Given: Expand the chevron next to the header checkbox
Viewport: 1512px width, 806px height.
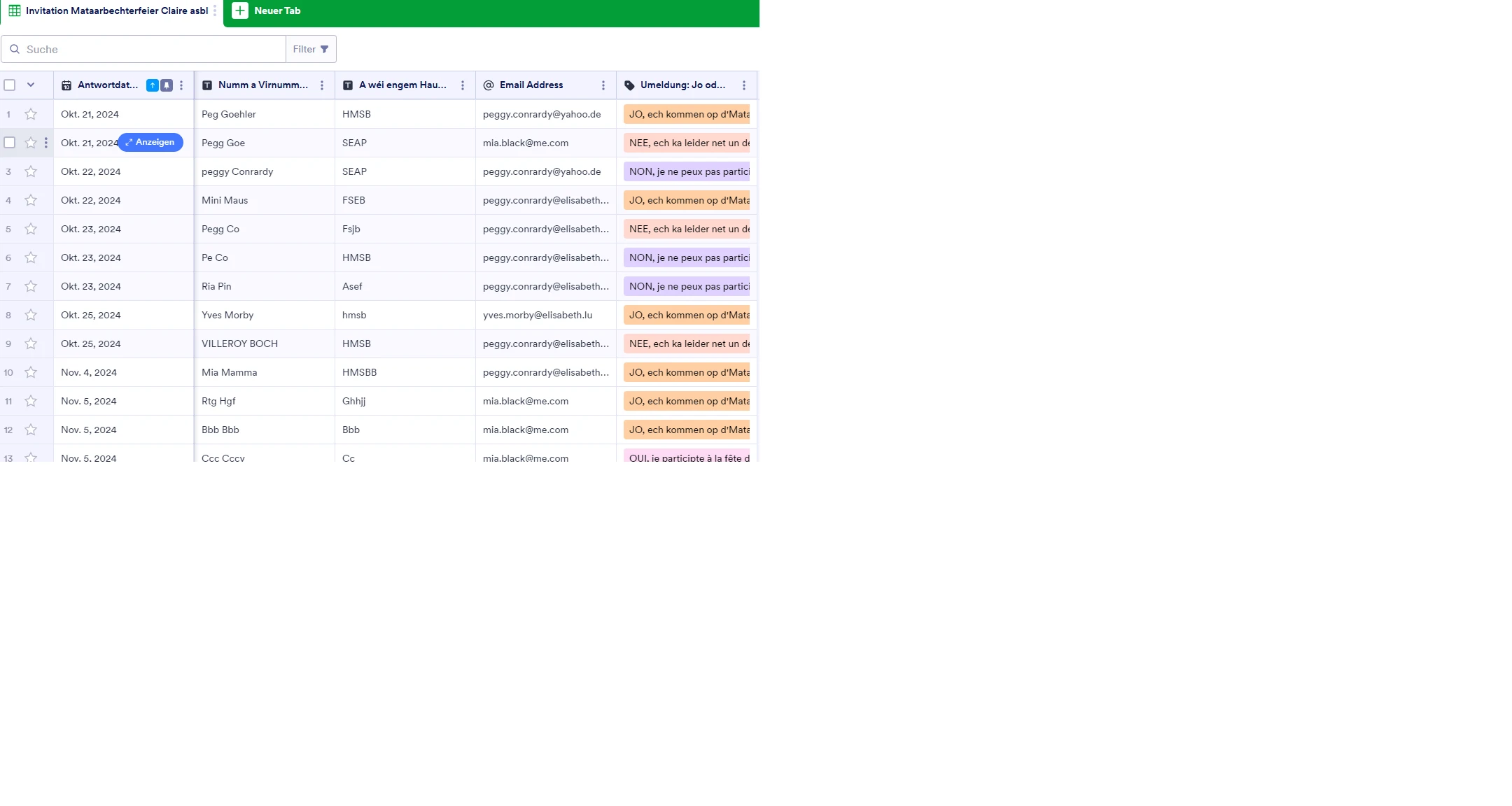Looking at the screenshot, I should click(x=30, y=85).
